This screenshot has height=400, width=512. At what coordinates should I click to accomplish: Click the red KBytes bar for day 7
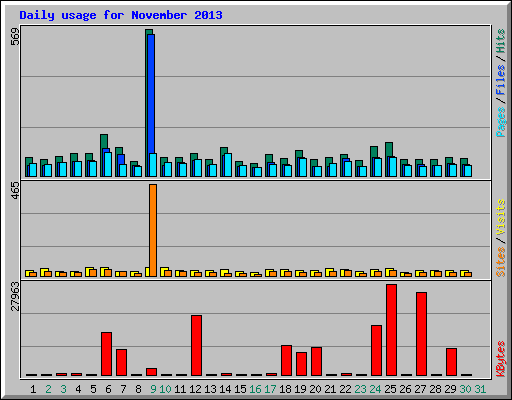(121, 362)
